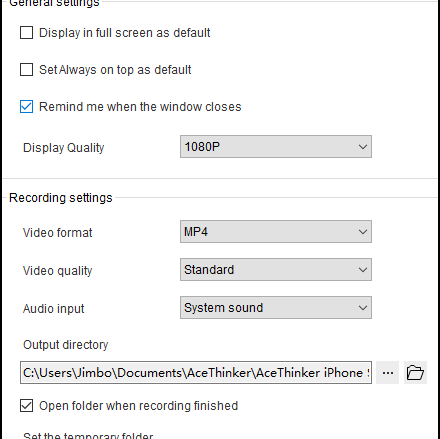Click the chevron arrow beside Standard
The height and width of the screenshot is (439, 440).
(363, 270)
